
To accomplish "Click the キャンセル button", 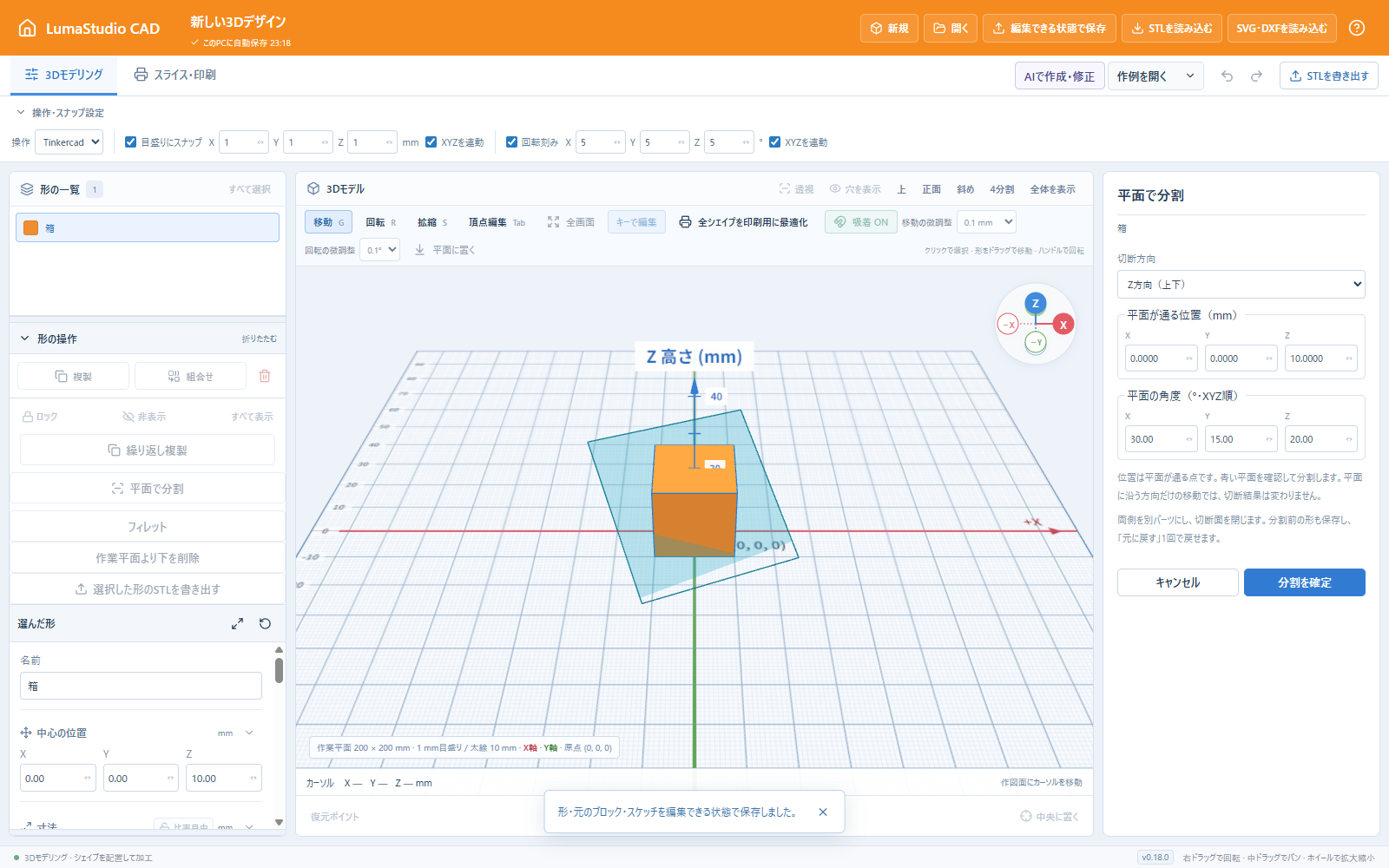I will (x=1177, y=582).
